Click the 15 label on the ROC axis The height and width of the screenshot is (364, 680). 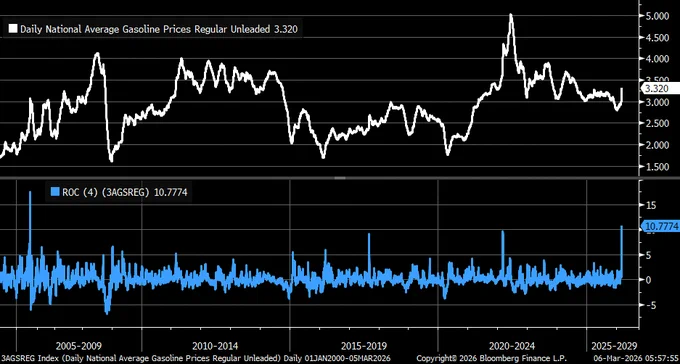[650, 205]
